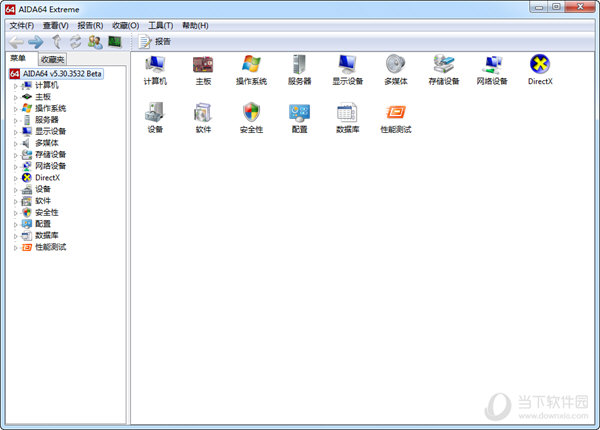Expand the 主板 tree node
600x430 pixels.
coord(15,97)
